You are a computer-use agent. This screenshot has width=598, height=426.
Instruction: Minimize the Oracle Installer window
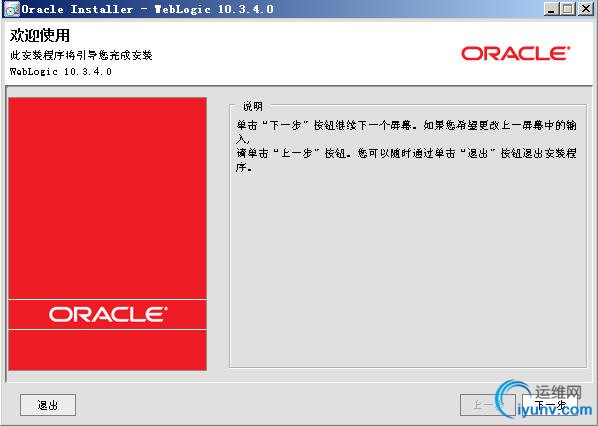click(x=551, y=9)
